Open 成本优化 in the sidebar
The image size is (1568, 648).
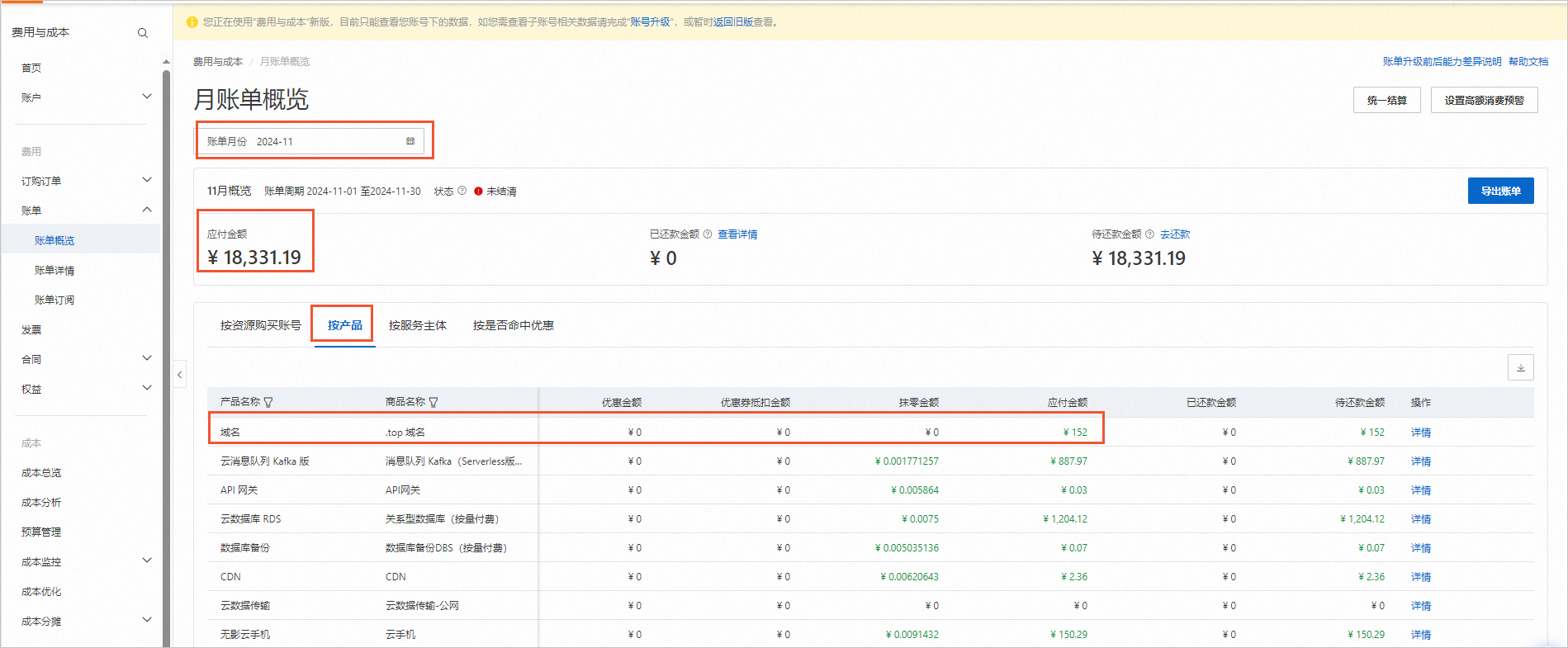coord(41,592)
